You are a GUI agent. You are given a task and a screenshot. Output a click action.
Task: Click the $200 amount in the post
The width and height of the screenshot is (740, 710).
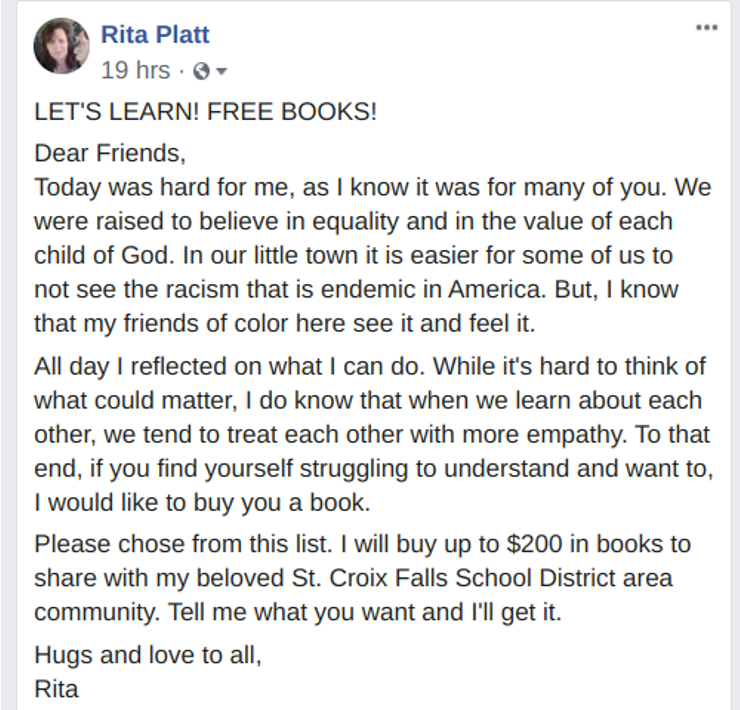tap(534, 544)
